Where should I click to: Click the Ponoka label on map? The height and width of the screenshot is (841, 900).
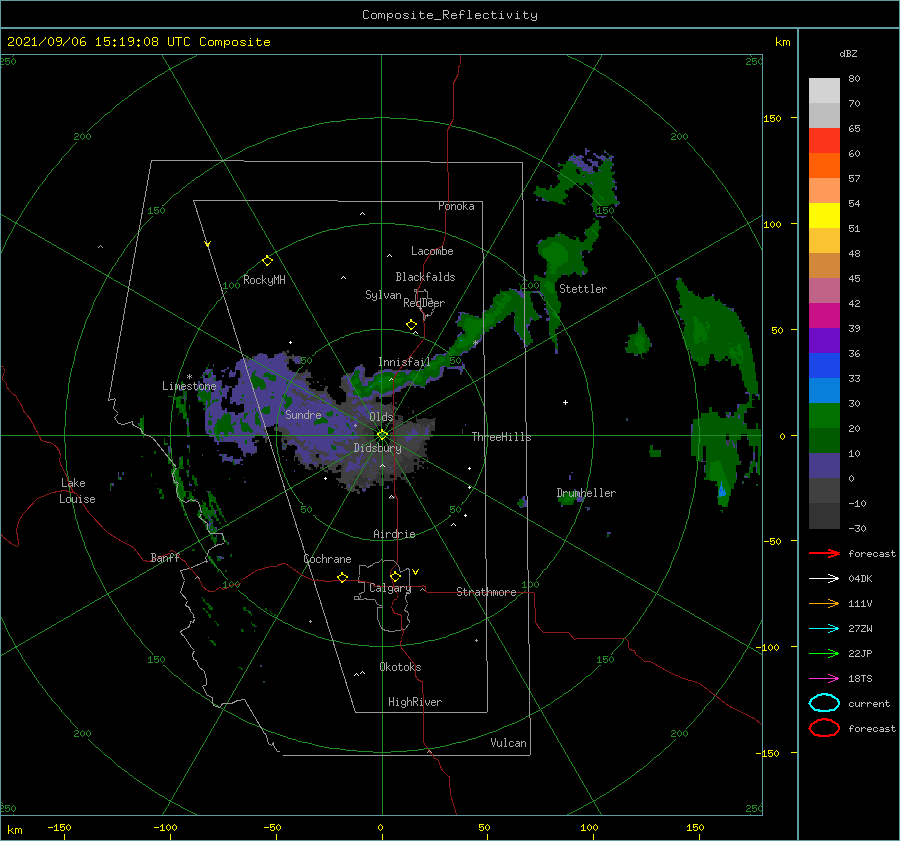pyautogui.click(x=456, y=206)
